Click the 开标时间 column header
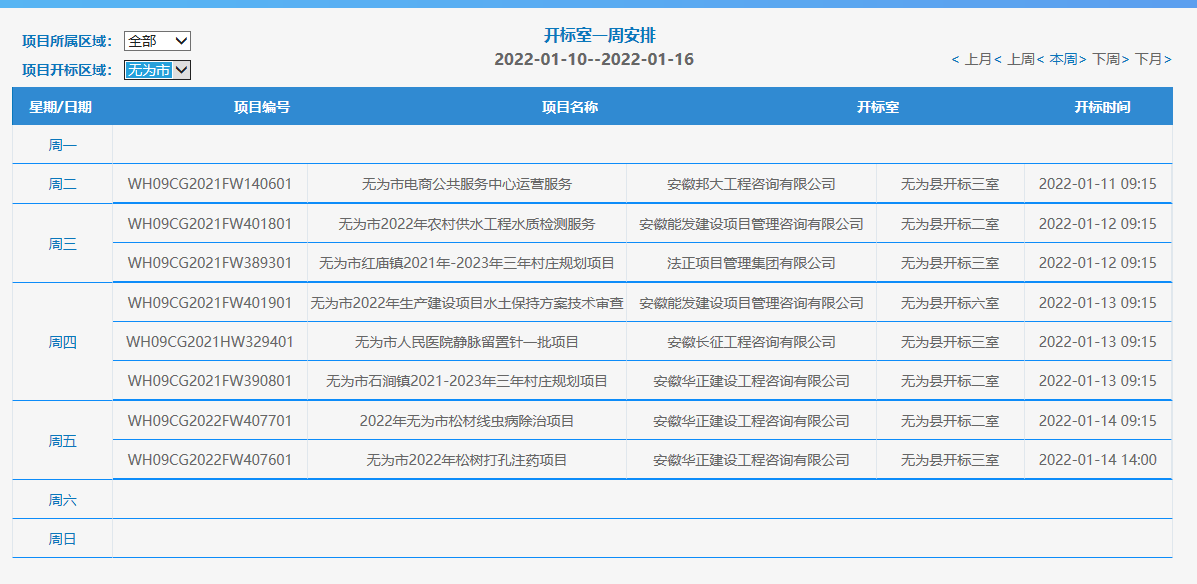The image size is (1197, 584). 1102,107
